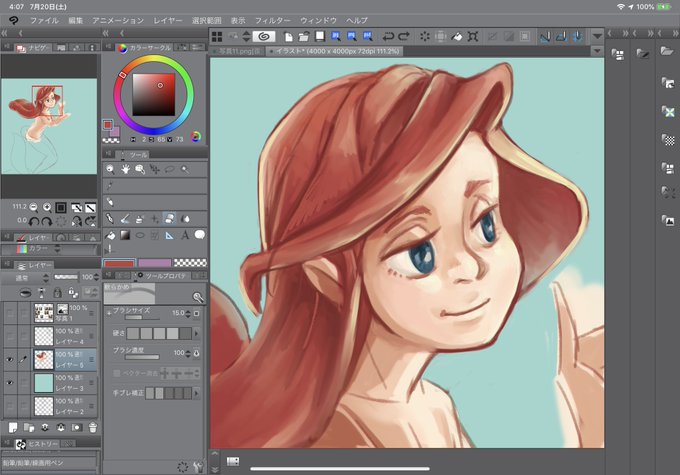The image size is (680, 475).
Task: Toggle the ベクター消去 checkbox
Action: (117, 373)
